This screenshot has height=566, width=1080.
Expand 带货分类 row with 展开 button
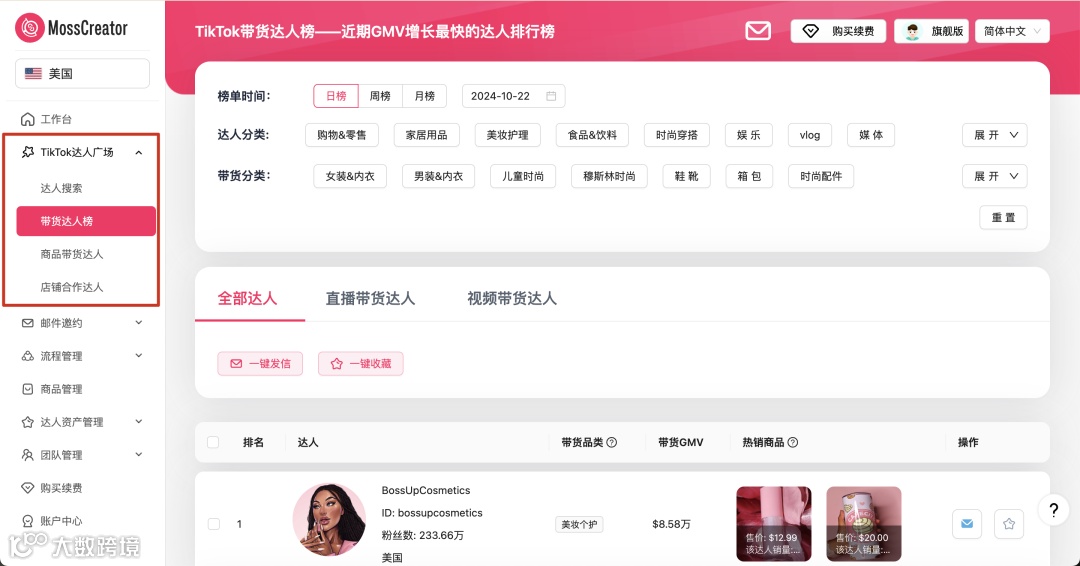tap(995, 176)
